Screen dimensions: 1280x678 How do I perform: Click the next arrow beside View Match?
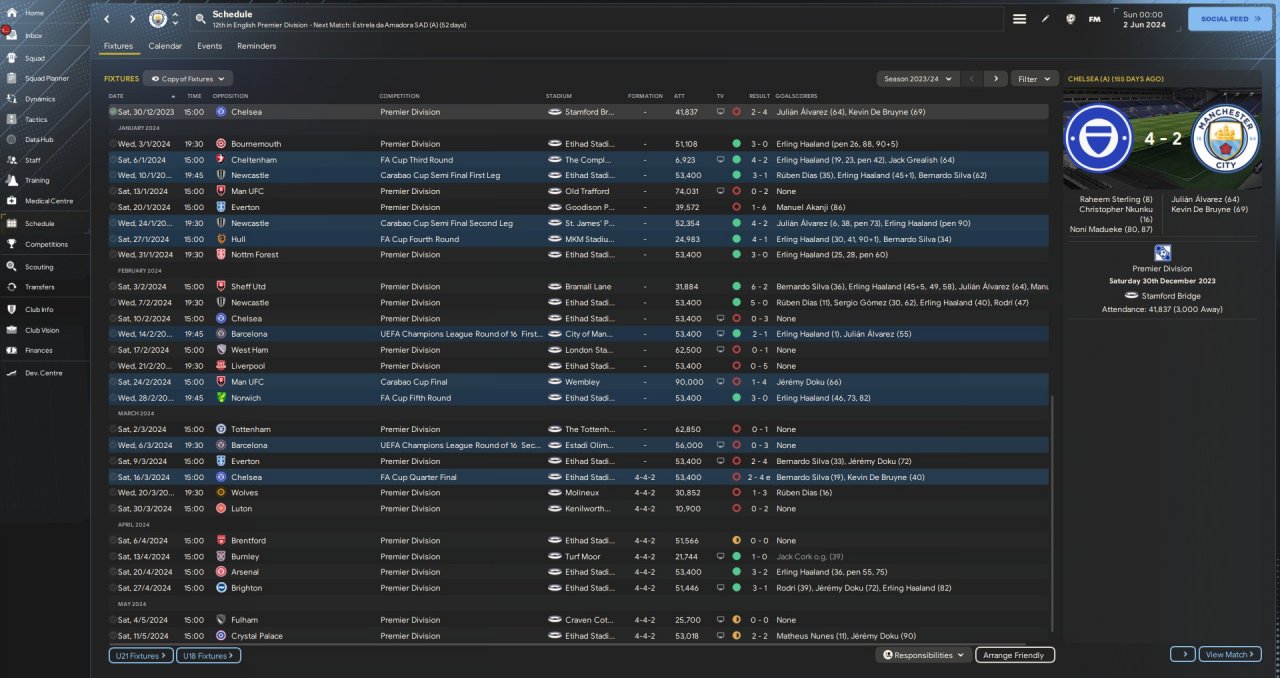(x=1183, y=654)
